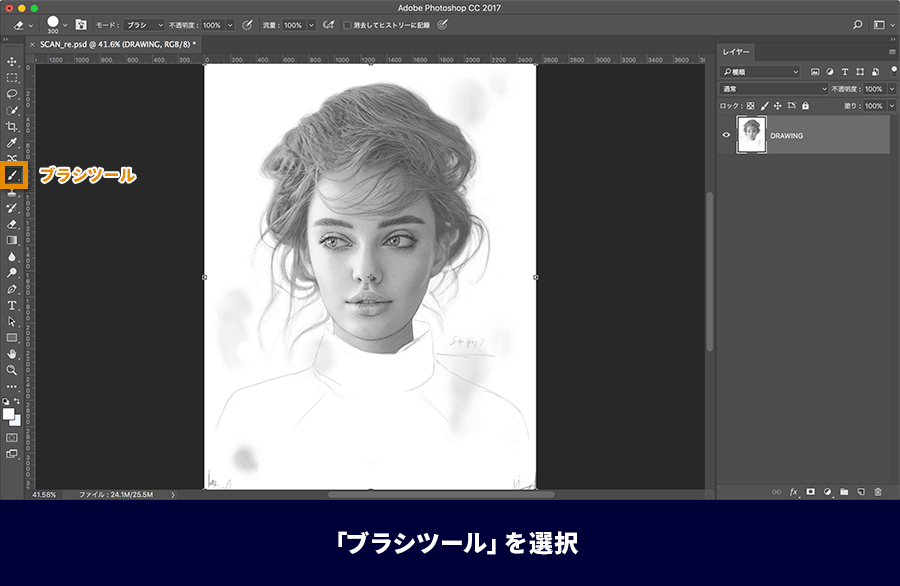Create a new layer from panel footer
The image size is (900, 586).
pyautogui.click(x=861, y=492)
